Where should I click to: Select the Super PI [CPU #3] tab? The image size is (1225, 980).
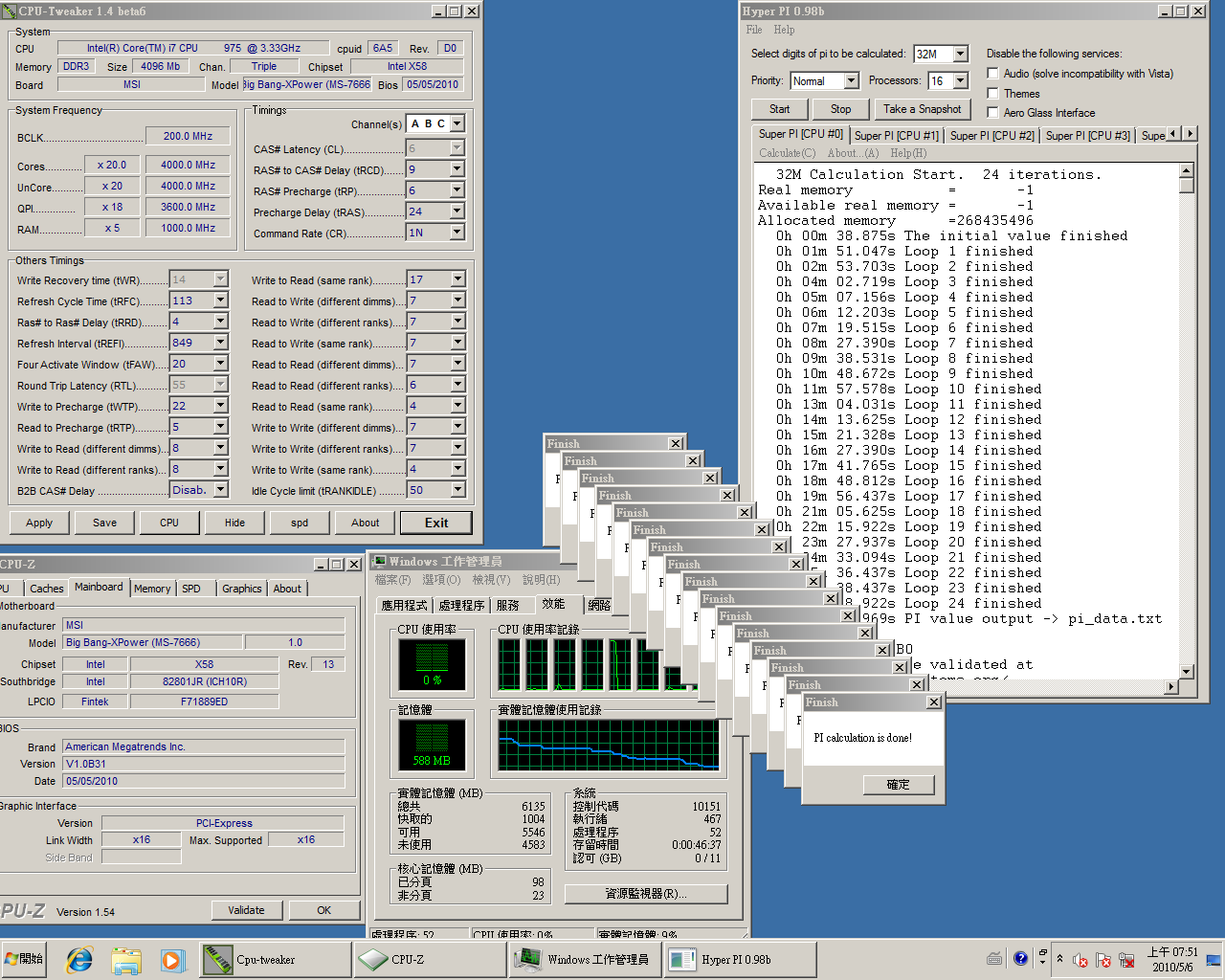tap(1088, 136)
